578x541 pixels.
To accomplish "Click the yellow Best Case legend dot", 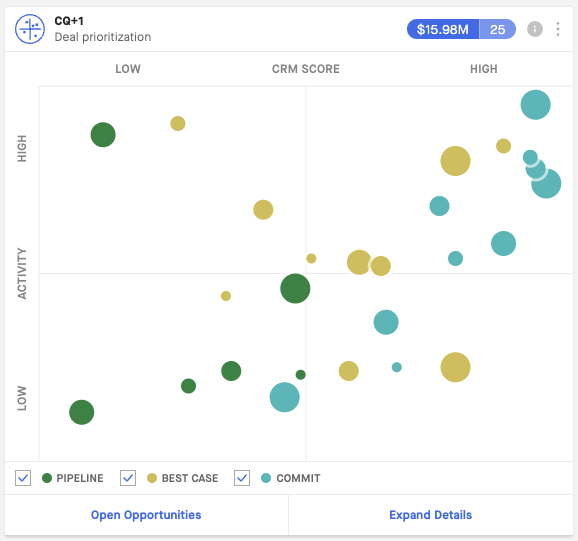I will point(152,478).
